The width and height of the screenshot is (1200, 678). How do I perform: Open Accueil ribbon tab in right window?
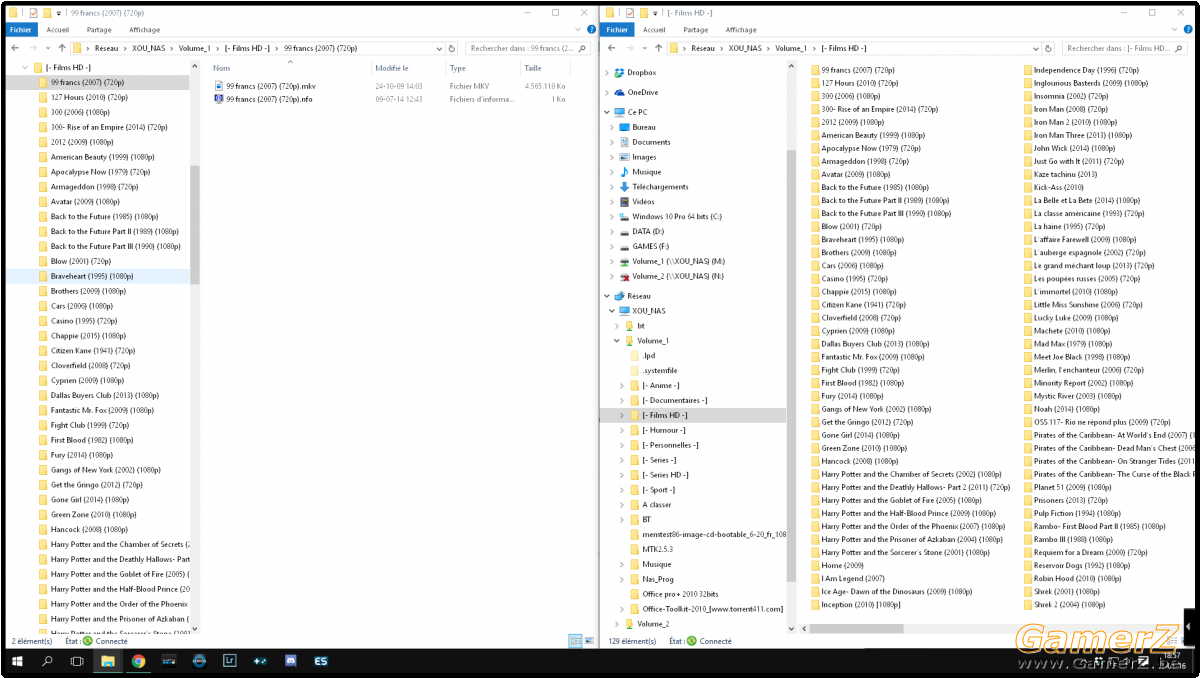pyautogui.click(x=654, y=30)
